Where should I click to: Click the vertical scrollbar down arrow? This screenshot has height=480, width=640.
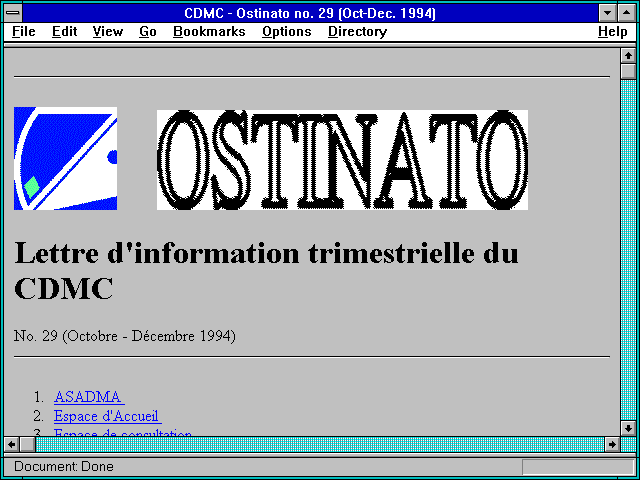627,428
